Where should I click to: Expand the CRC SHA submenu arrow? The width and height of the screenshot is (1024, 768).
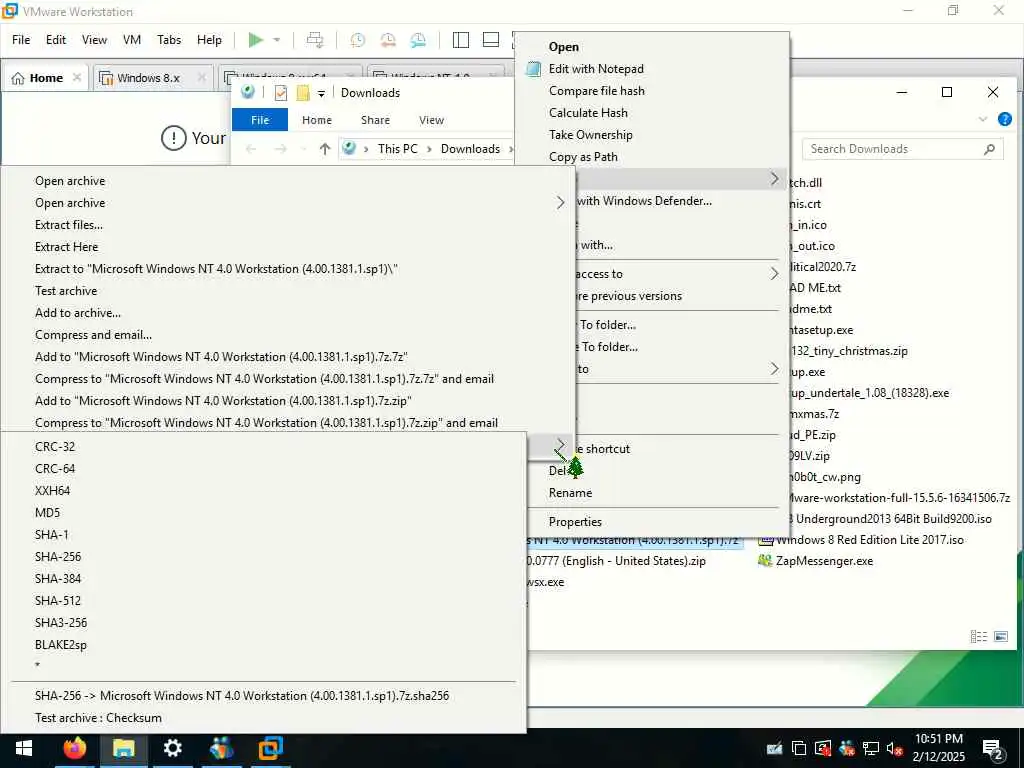click(560, 446)
